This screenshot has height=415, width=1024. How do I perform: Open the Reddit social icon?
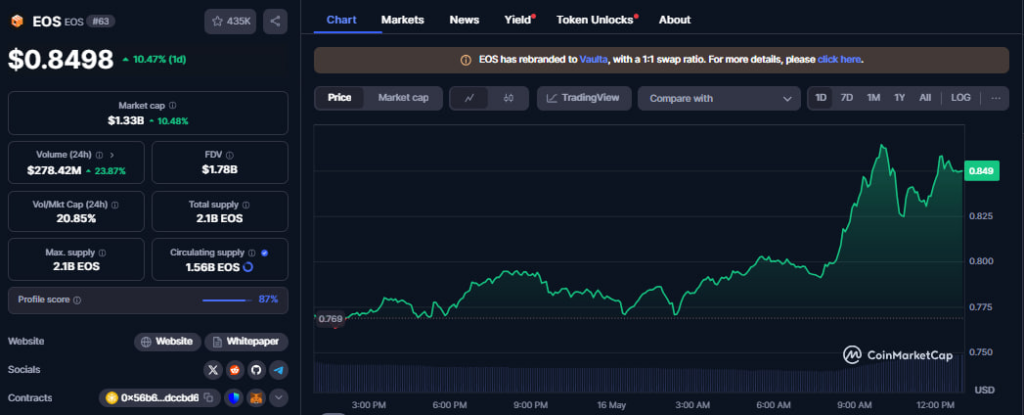pos(234,370)
